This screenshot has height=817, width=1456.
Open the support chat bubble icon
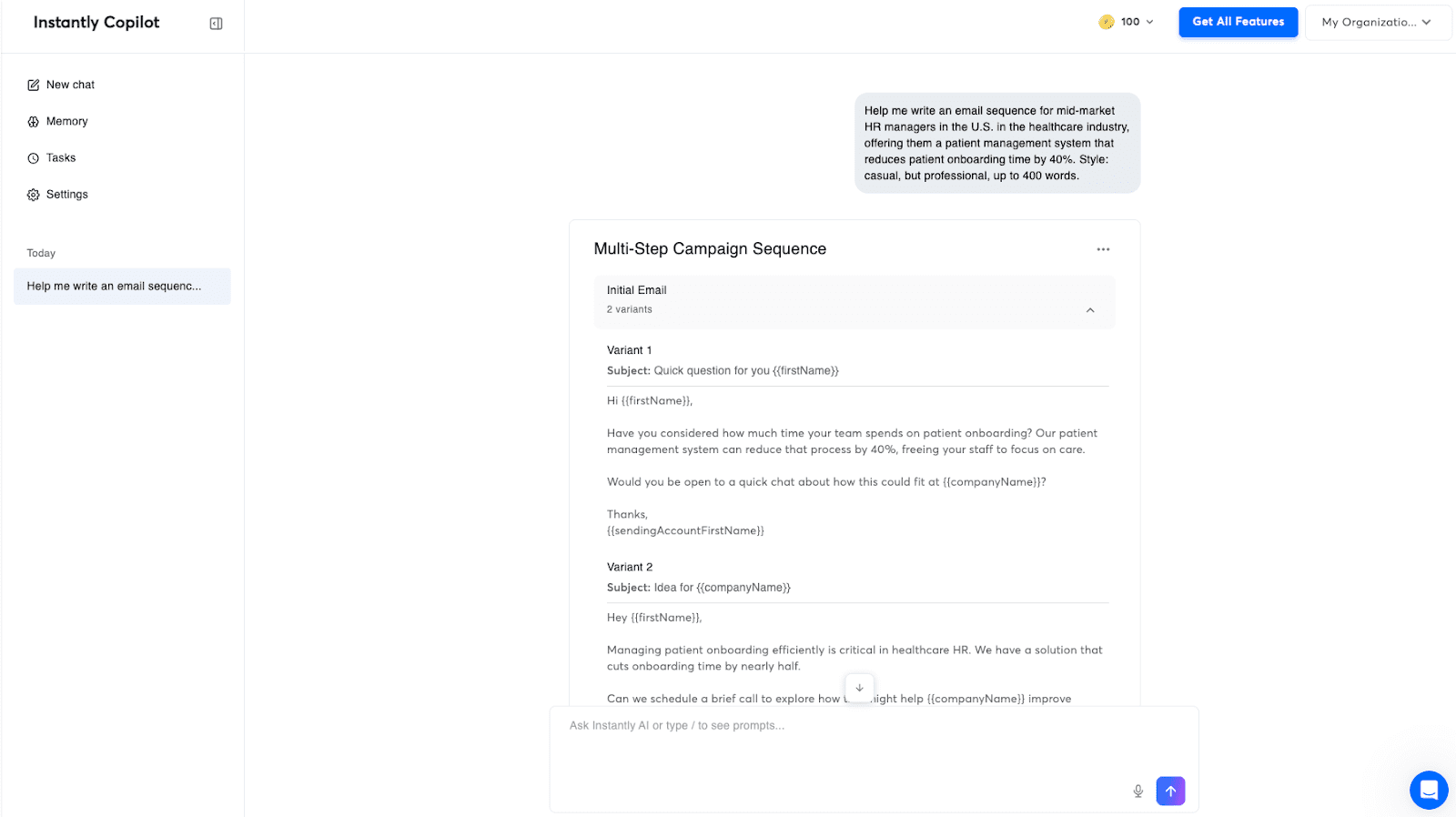pyautogui.click(x=1428, y=790)
